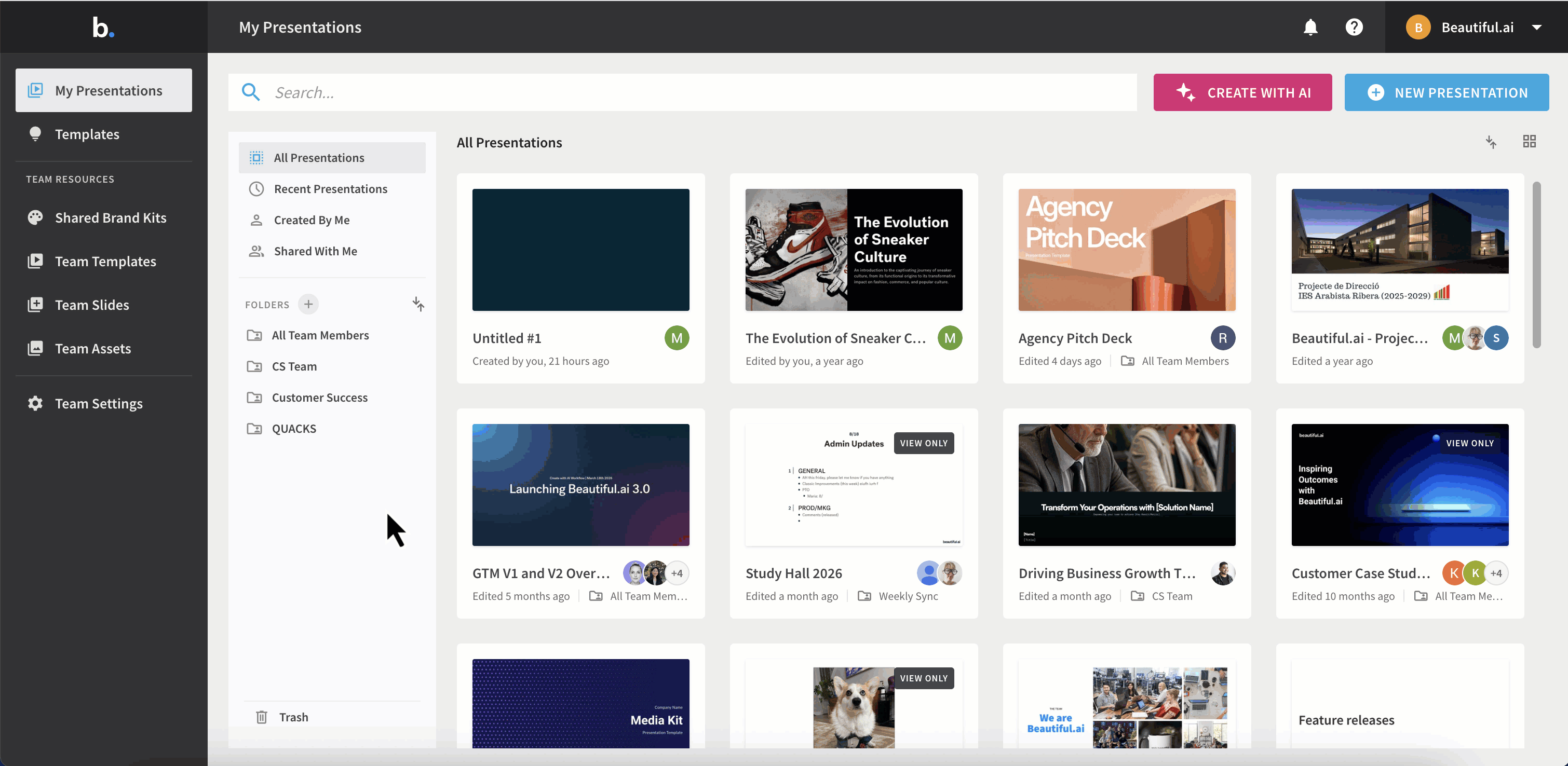The width and height of the screenshot is (1568, 766).
Task: Open the Feature releases thumbnail
Action: [x=1400, y=704]
